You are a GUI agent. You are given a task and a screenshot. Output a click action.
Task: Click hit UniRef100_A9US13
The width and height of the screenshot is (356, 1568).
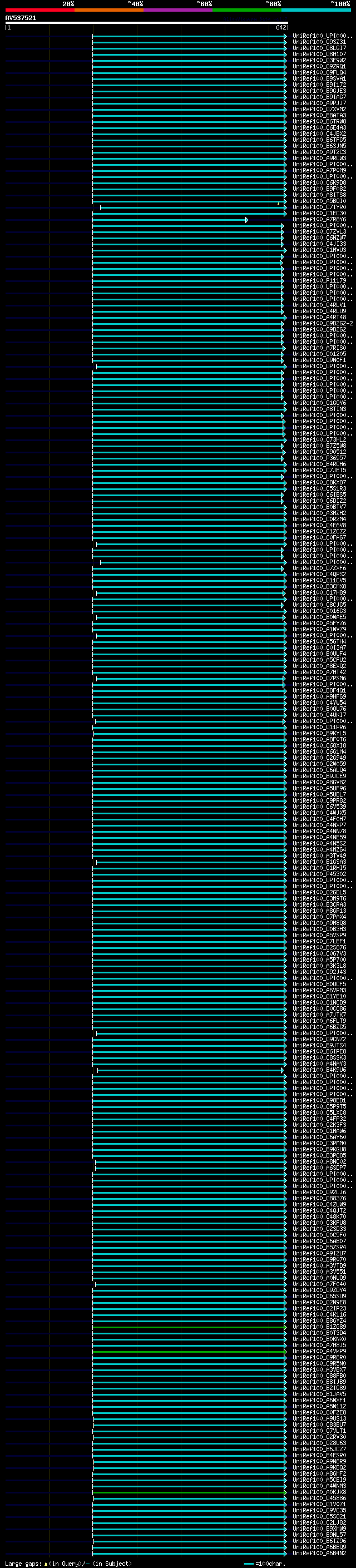pos(319,1418)
